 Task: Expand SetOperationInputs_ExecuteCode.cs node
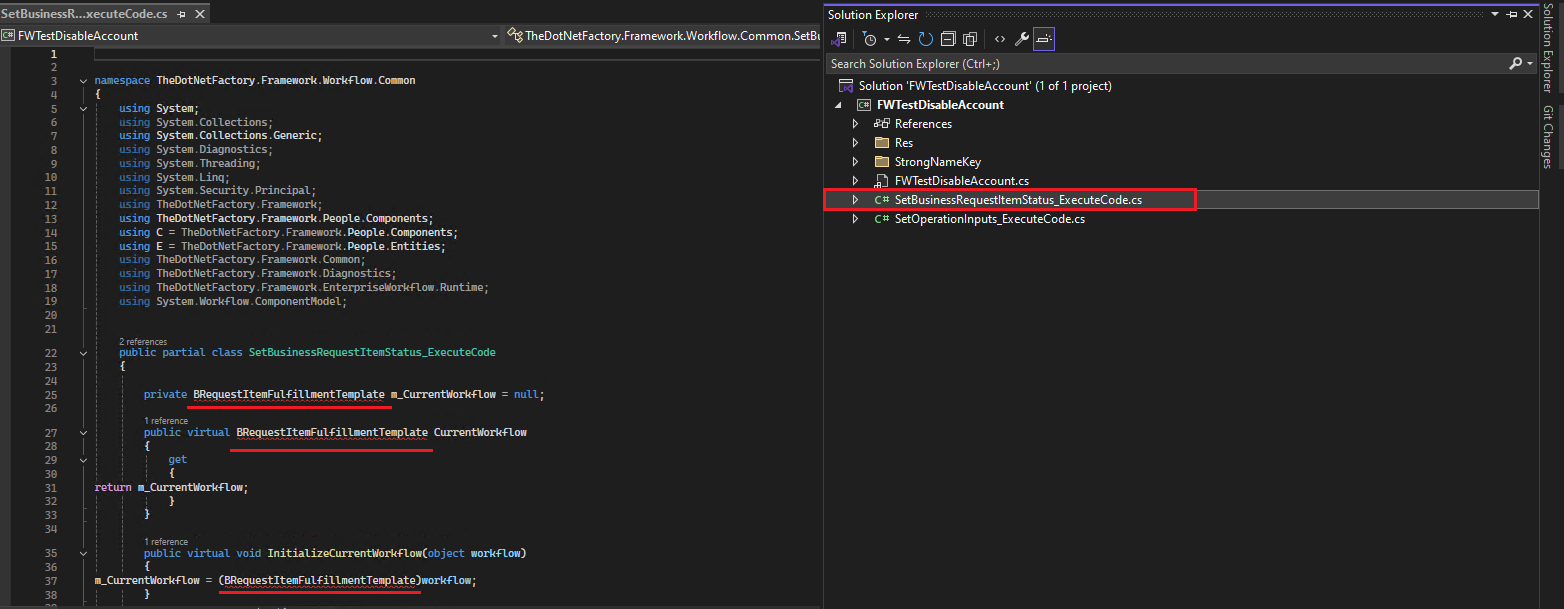point(855,219)
